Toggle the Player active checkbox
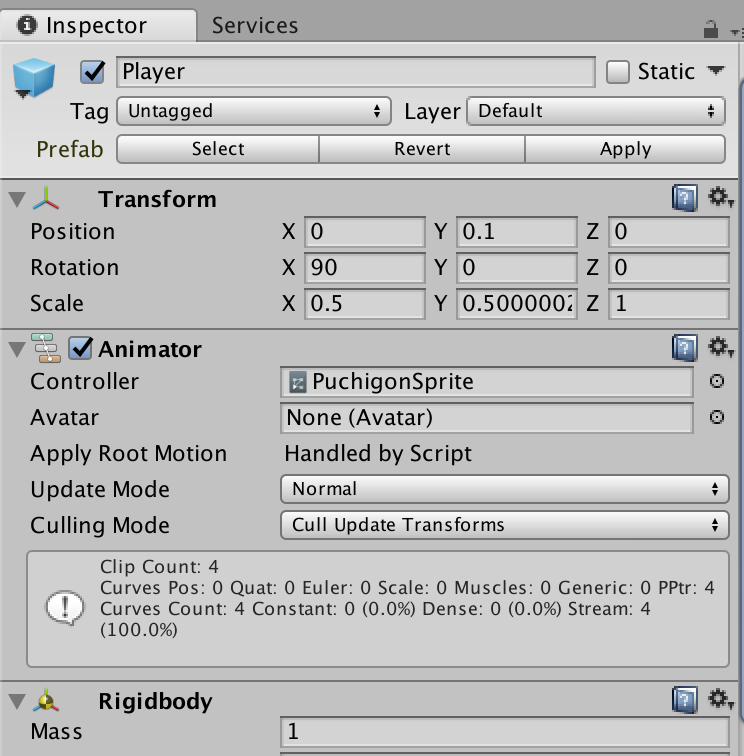Screen dimensions: 744x756 (93, 72)
